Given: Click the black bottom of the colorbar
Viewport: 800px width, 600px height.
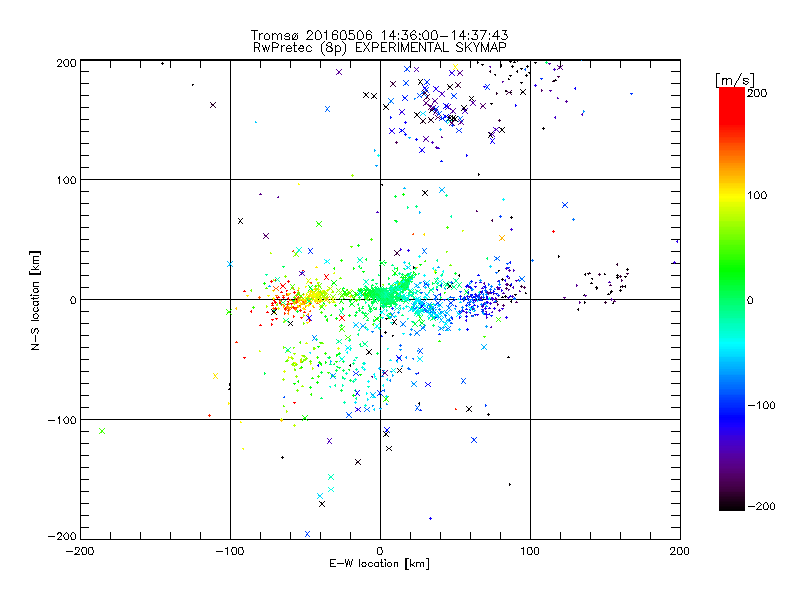Looking at the screenshot, I should point(732,503).
